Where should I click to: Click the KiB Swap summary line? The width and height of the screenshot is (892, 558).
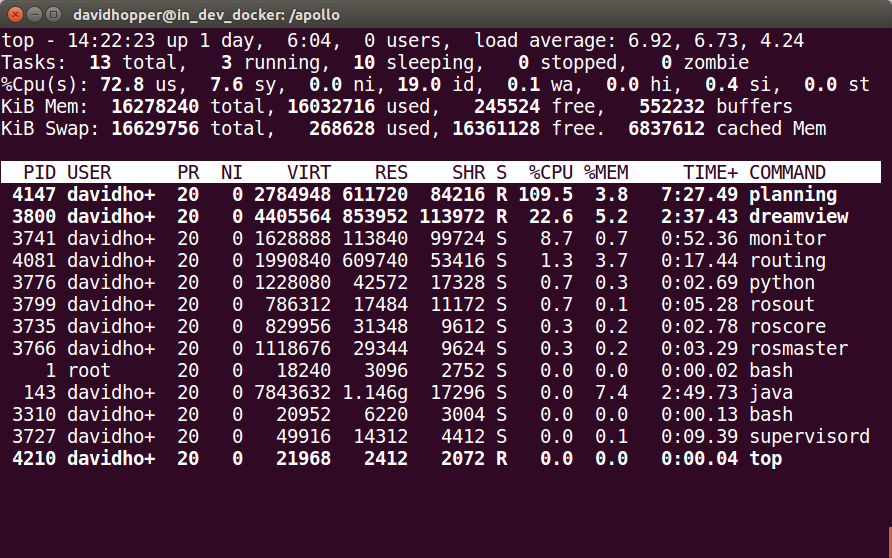[414, 129]
